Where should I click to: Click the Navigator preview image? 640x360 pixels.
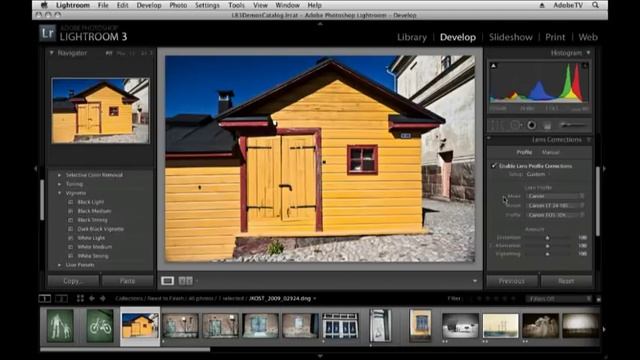[x=100, y=111]
